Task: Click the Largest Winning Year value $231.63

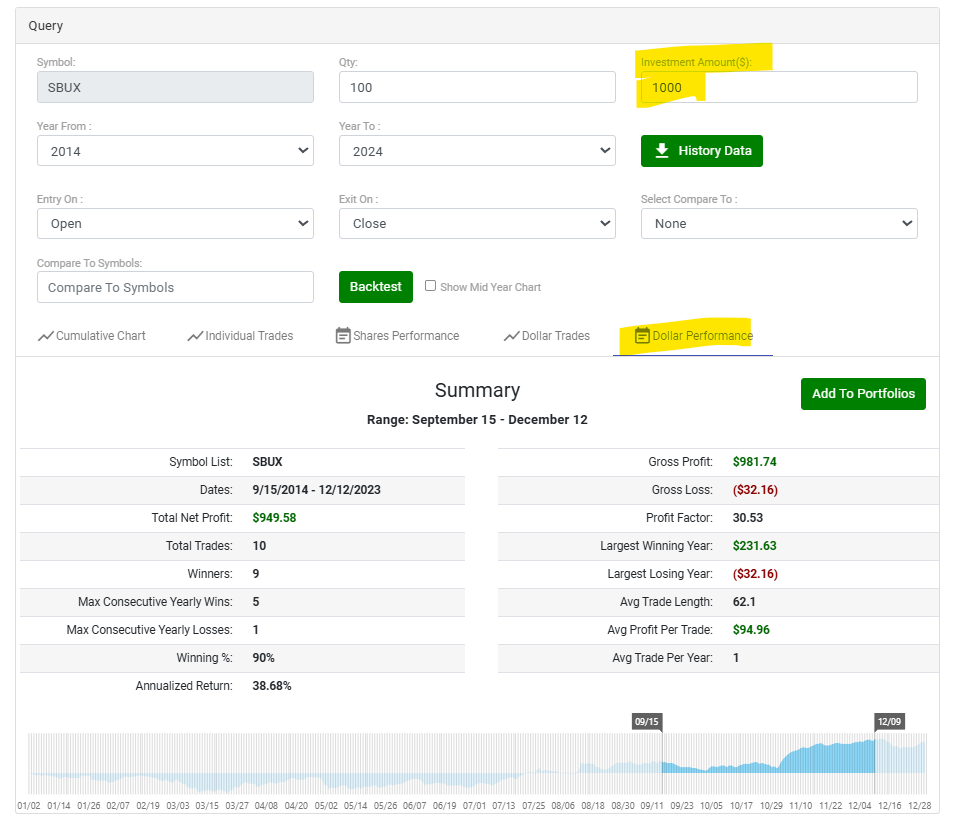Action: [x=755, y=546]
